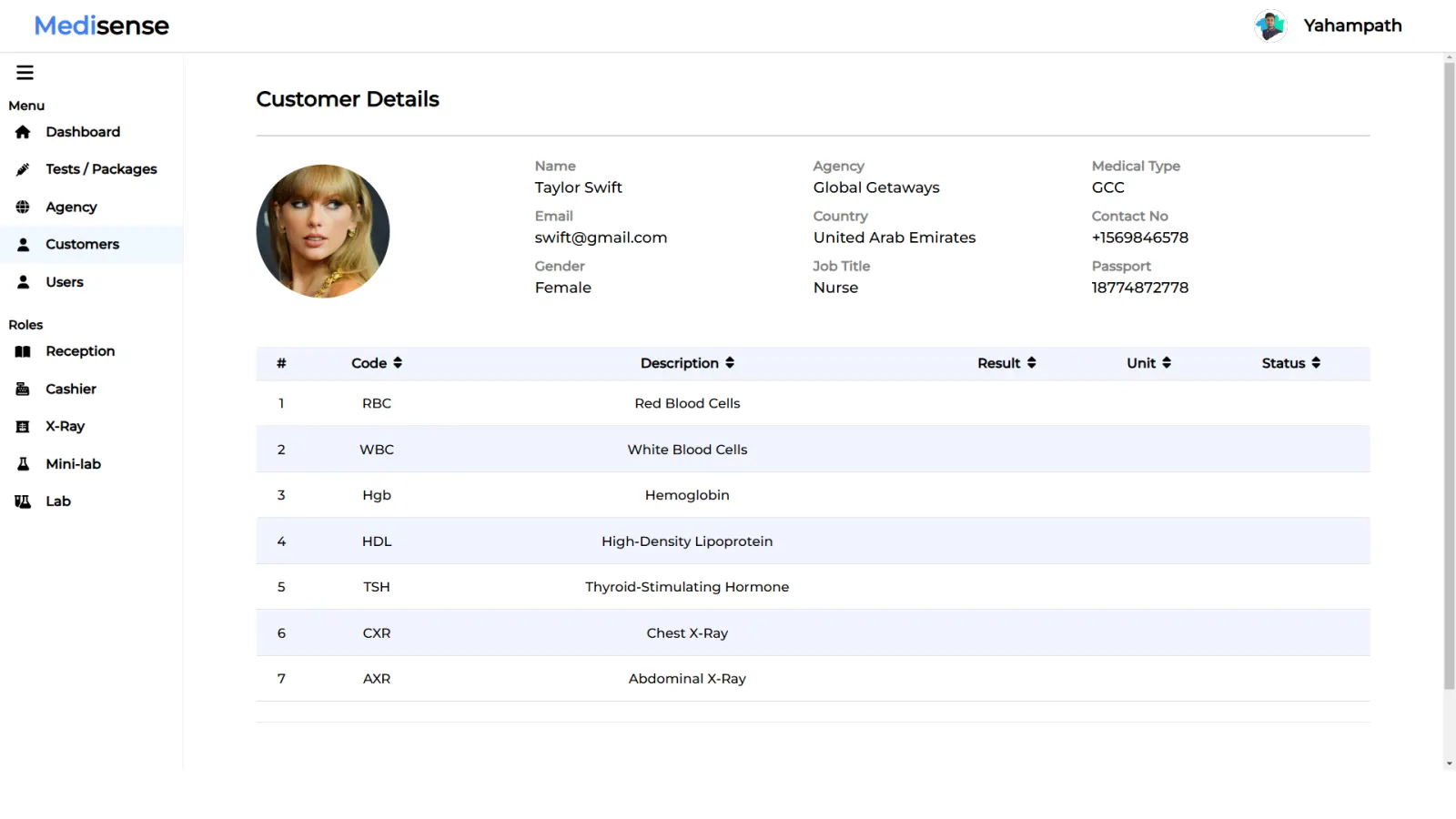1456x819 pixels.
Task: Toggle the hamburger menu icon
Action: tap(25, 73)
